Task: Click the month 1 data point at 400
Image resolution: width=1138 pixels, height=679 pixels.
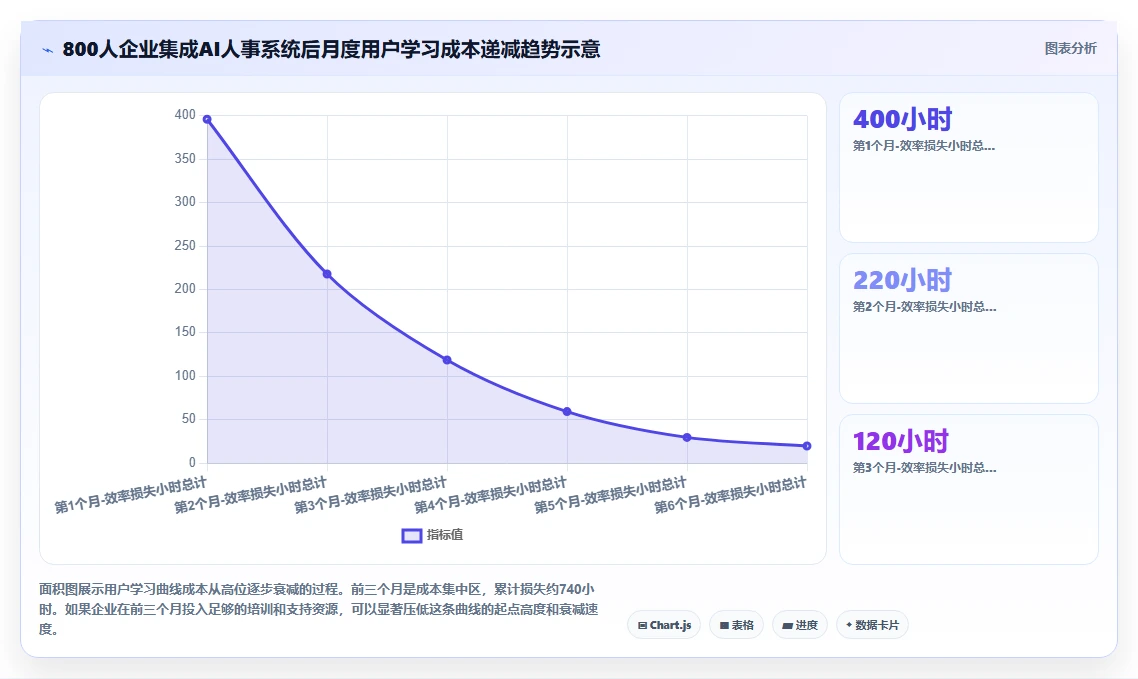Action: pyautogui.click(x=207, y=119)
